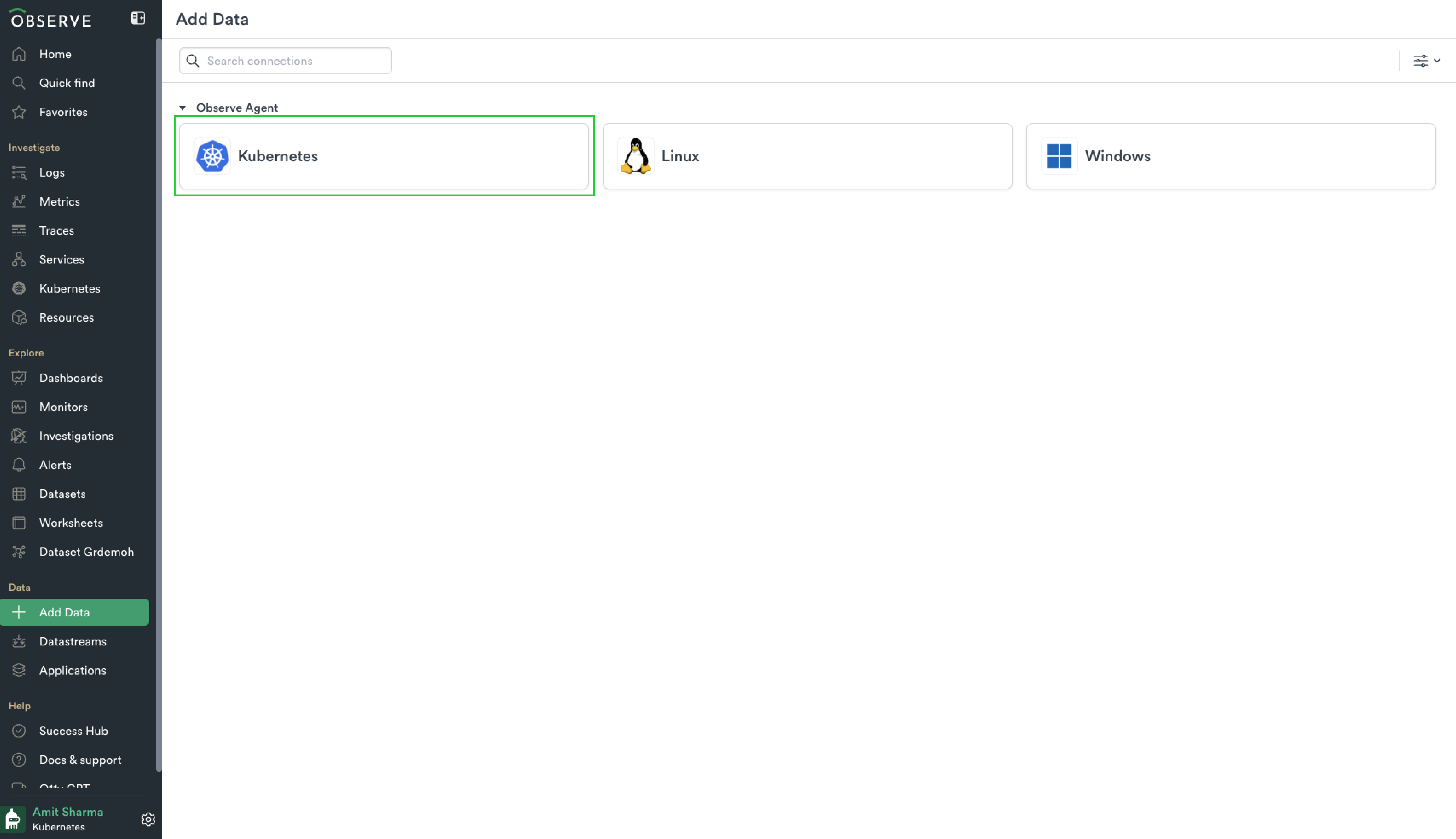
Task: Open Home icon in sidebar
Action: tap(19, 54)
